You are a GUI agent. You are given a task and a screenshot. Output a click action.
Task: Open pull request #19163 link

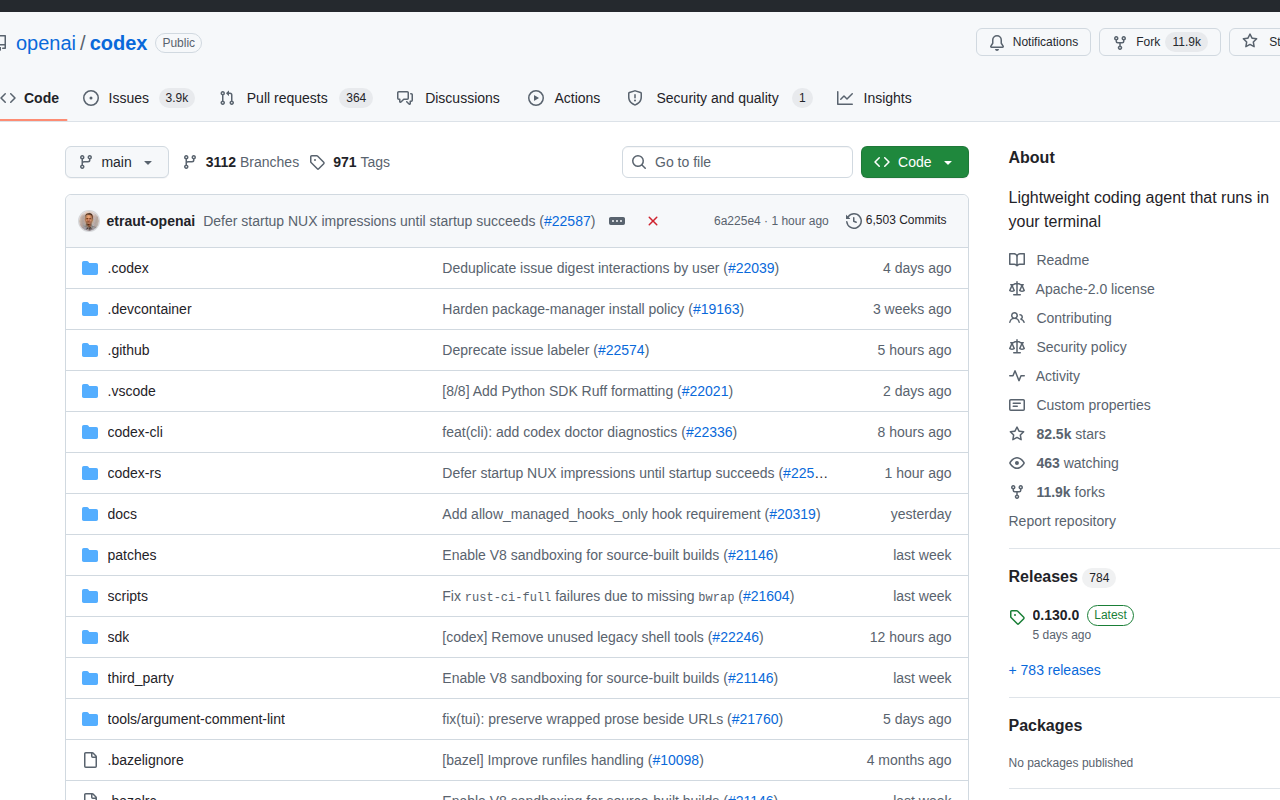point(717,309)
